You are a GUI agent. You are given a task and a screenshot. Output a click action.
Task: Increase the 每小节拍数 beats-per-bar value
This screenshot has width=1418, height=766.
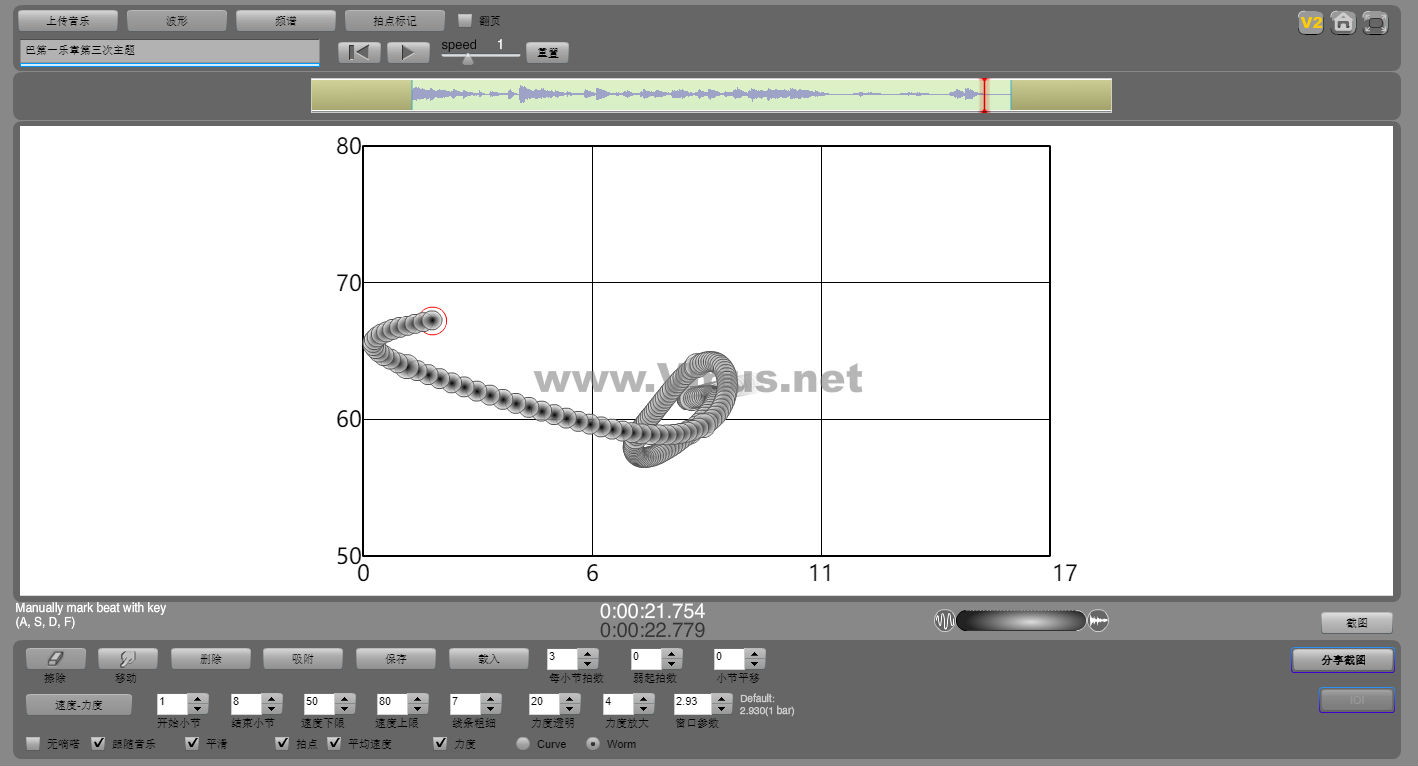point(588,654)
